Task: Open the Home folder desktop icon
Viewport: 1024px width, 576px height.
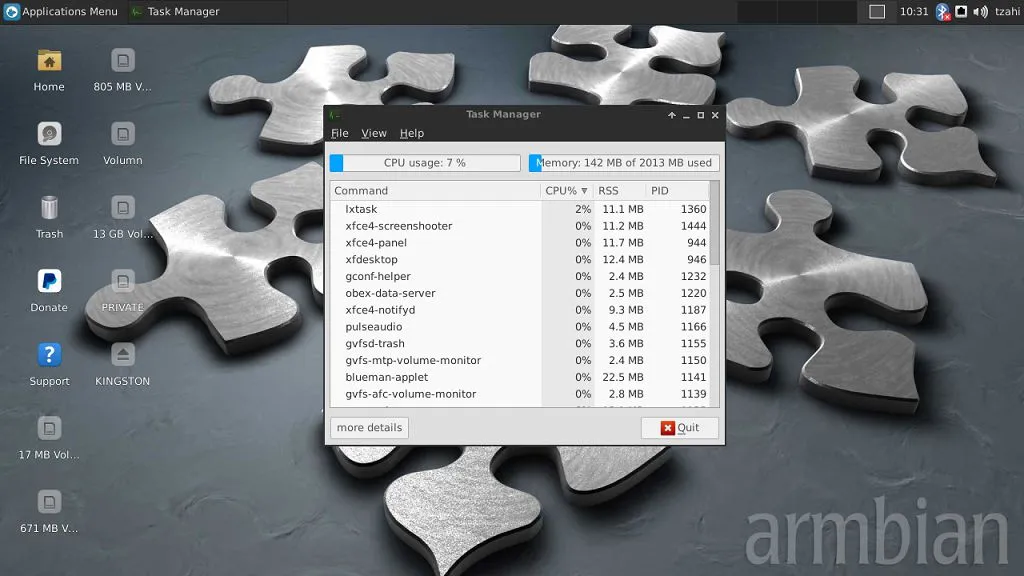Action: coord(49,61)
